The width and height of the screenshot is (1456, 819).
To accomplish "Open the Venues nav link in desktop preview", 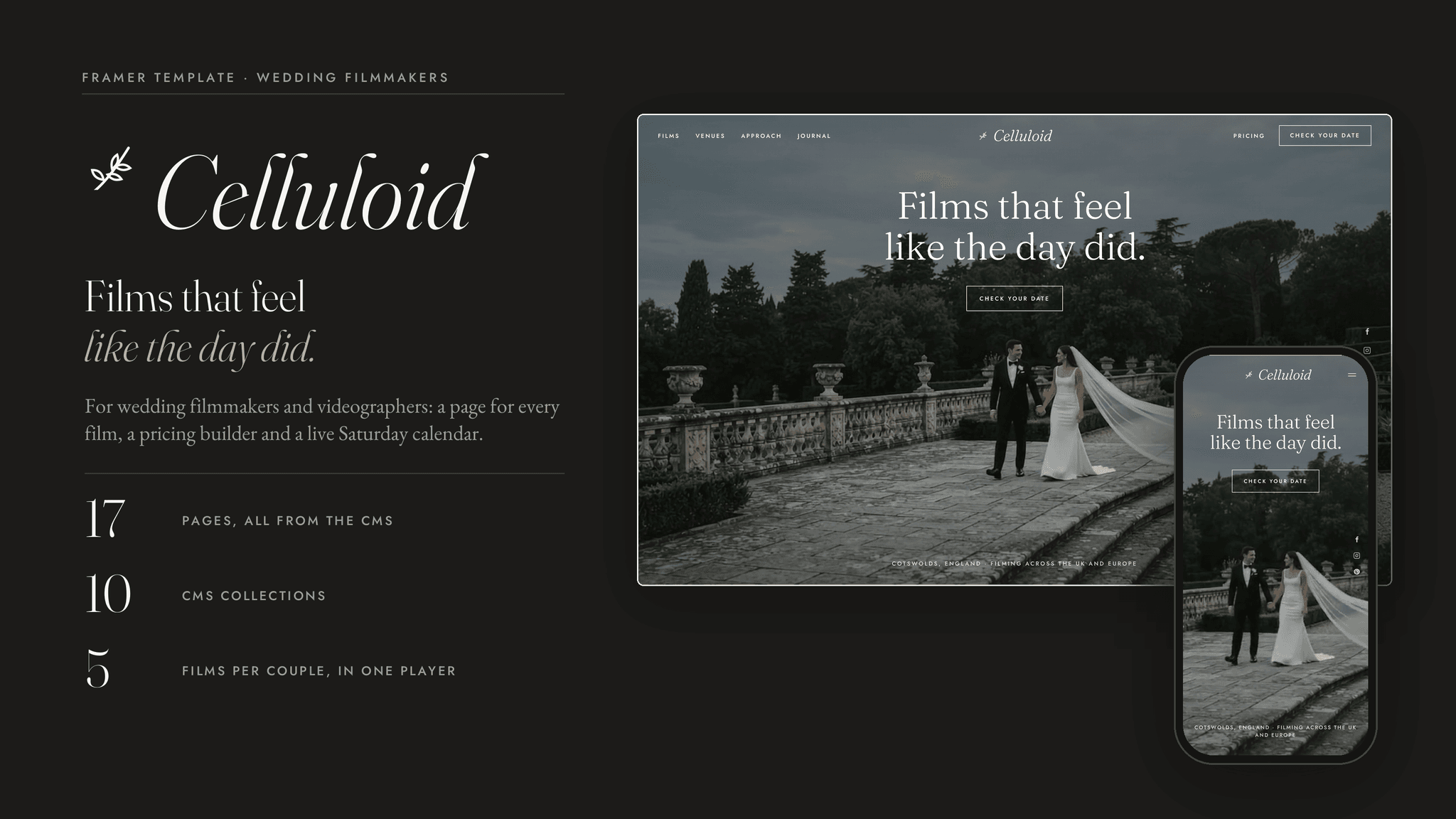I will [710, 136].
